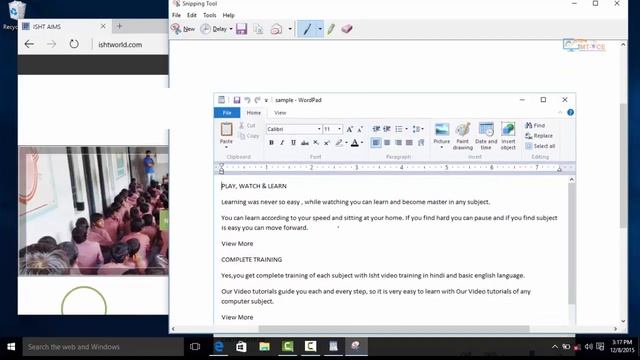This screenshot has height=360, width=640.
Task: Select the Eraser tool in Snipping Tool
Action: click(347, 29)
